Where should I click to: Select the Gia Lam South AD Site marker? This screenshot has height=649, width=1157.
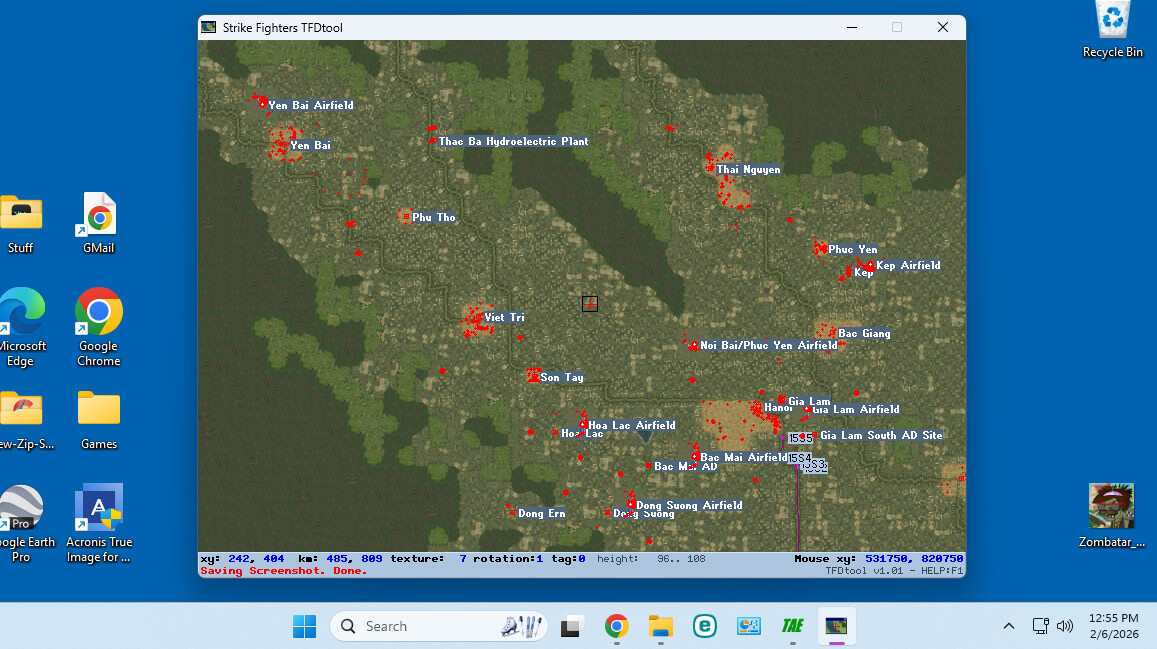click(x=815, y=435)
